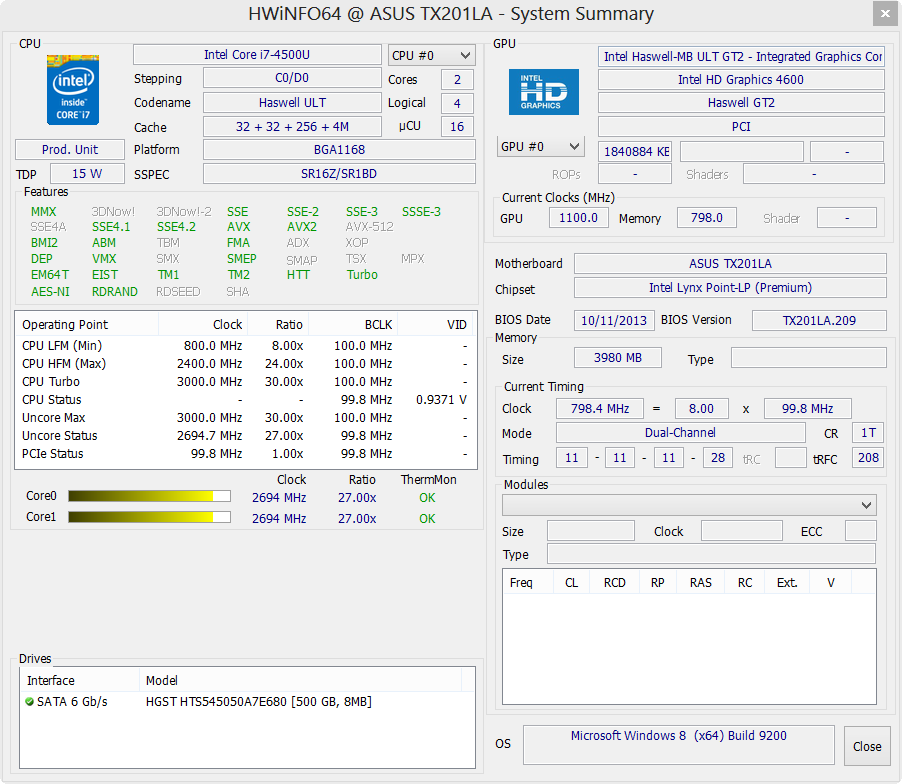Image resolution: width=902 pixels, height=784 pixels.
Task: Click the OS field Microsoft Windows 8
Action: point(679,745)
